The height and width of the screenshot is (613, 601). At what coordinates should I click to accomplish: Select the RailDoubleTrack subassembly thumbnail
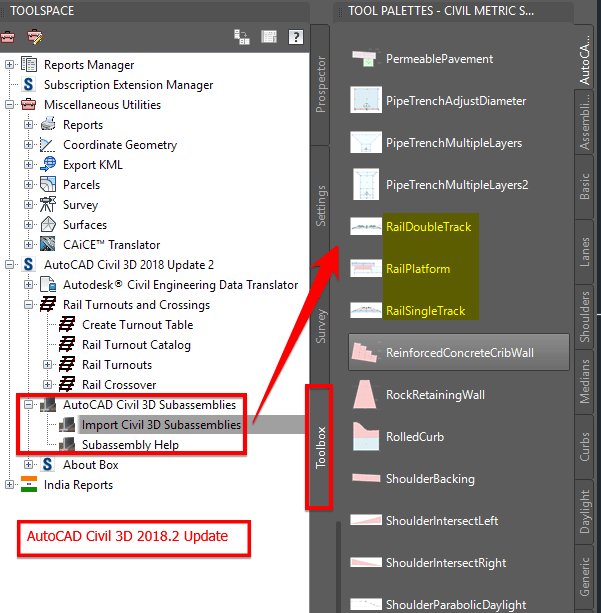[x=366, y=226]
